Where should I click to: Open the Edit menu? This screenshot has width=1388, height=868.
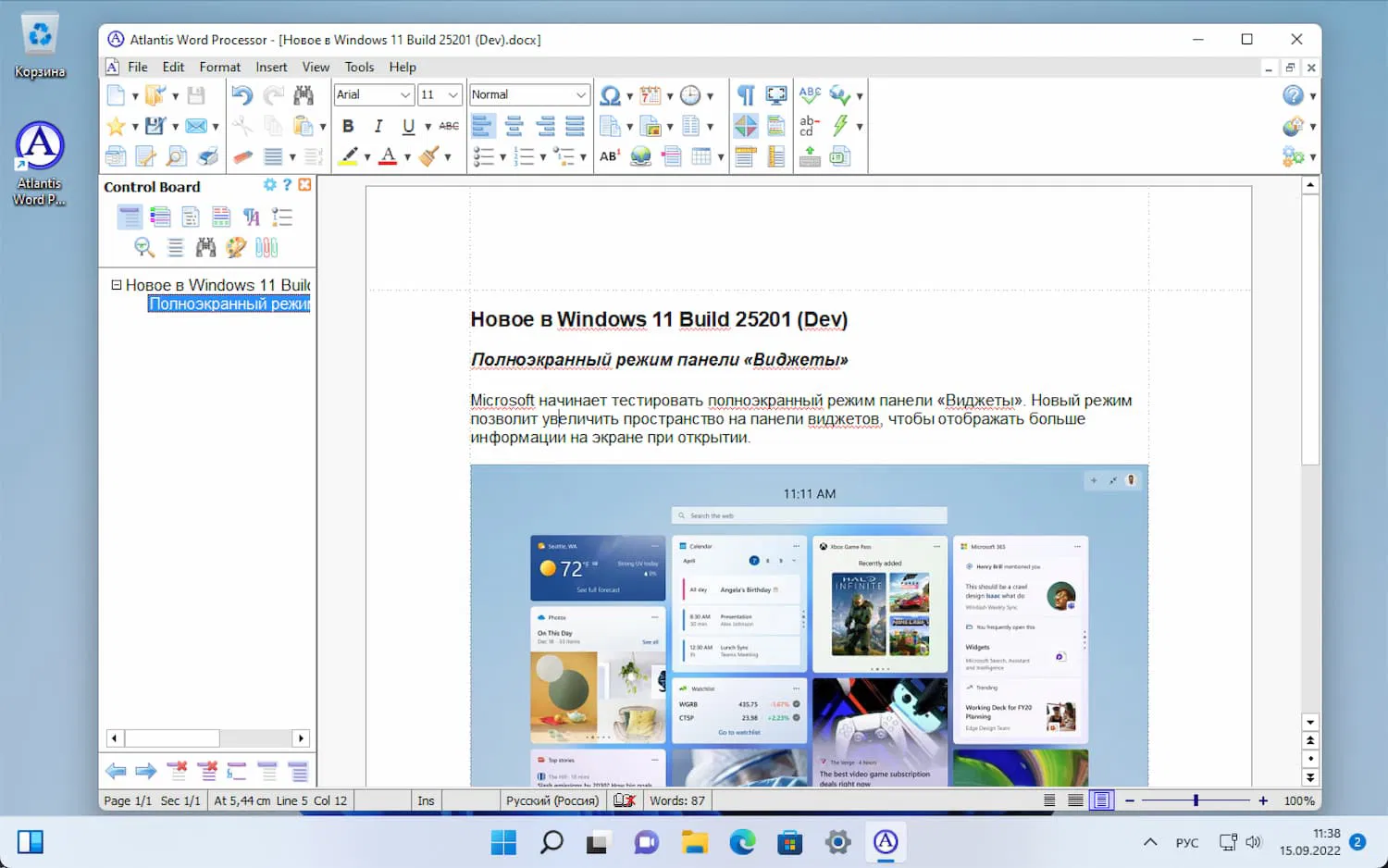pos(173,67)
